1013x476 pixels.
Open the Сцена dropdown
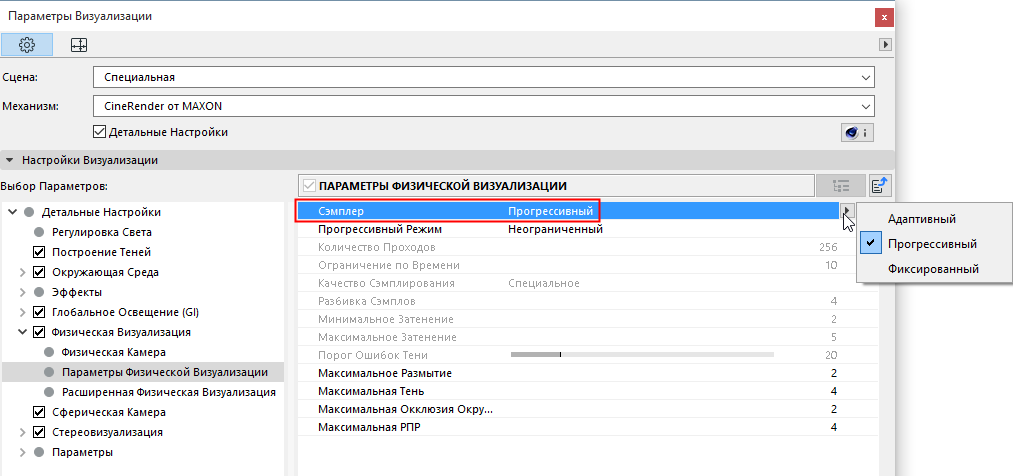point(483,77)
